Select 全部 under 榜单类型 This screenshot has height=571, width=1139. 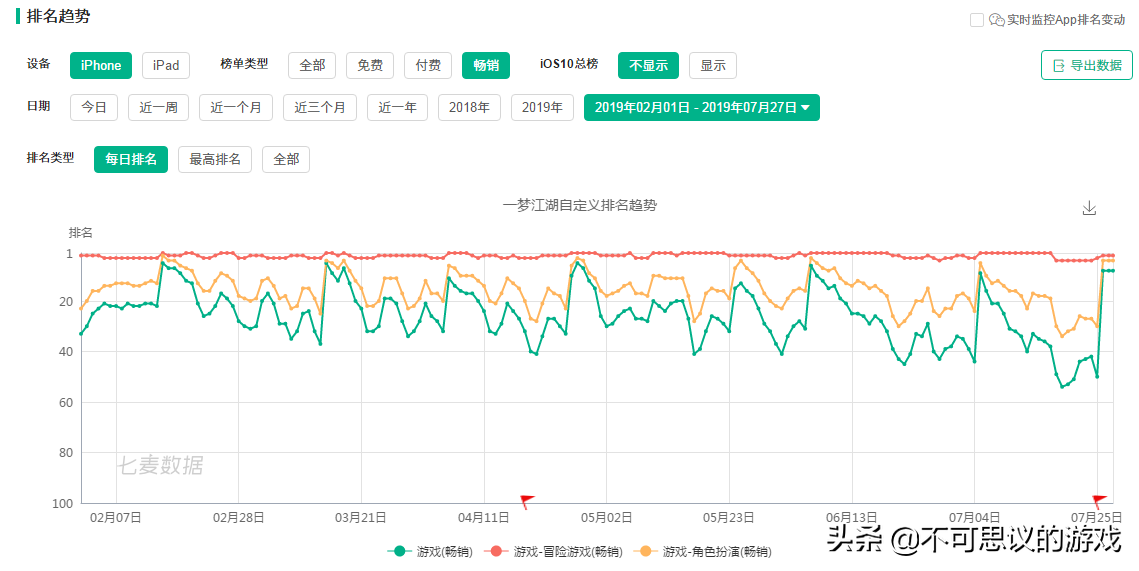pos(312,65)
